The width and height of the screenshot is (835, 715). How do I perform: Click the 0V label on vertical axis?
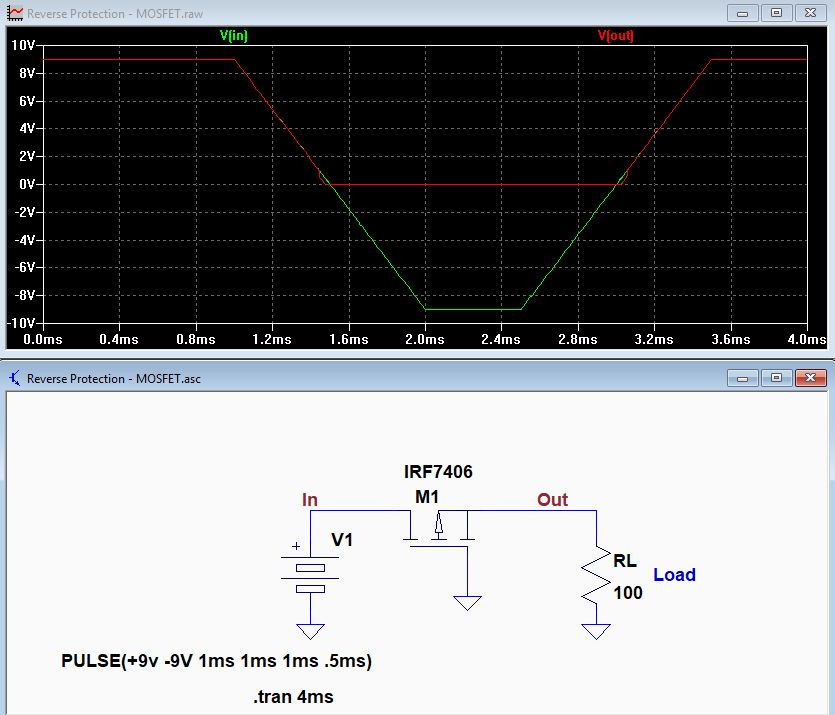tap(27, 184)
